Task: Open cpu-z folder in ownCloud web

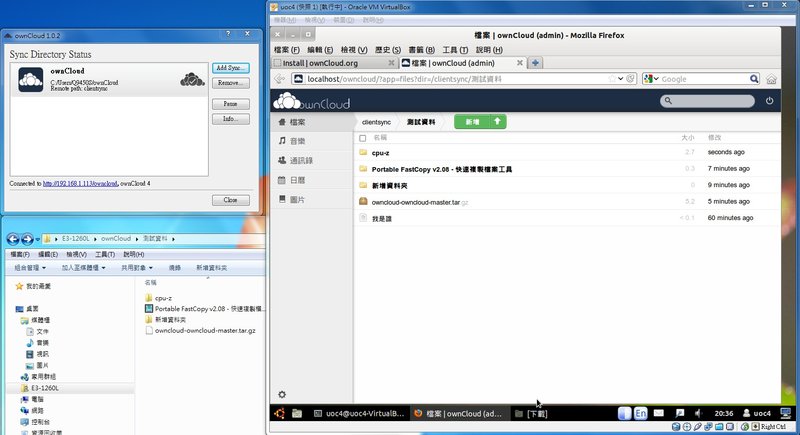Action: pos(381,153)
